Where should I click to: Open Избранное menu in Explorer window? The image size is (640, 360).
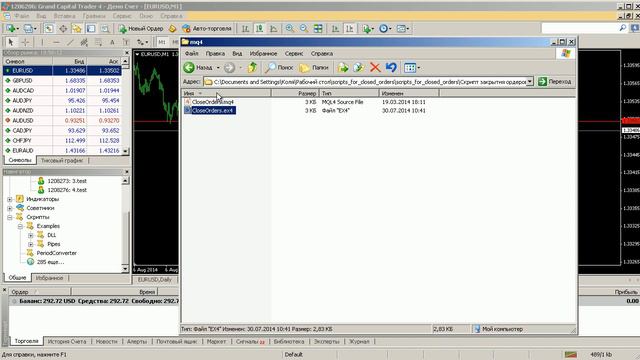pos(263,53)
